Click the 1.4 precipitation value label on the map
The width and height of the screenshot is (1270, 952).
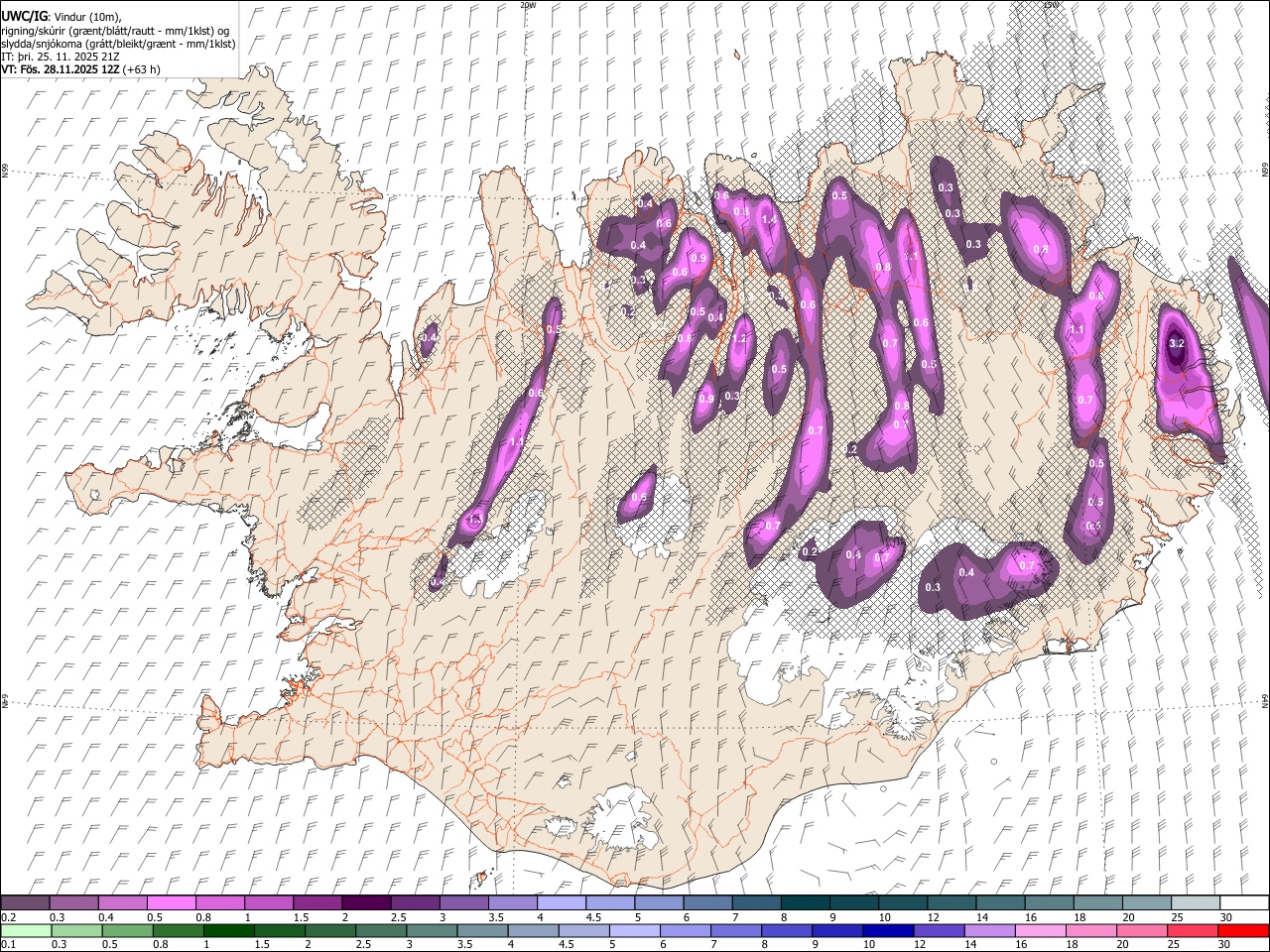(768, 219)
